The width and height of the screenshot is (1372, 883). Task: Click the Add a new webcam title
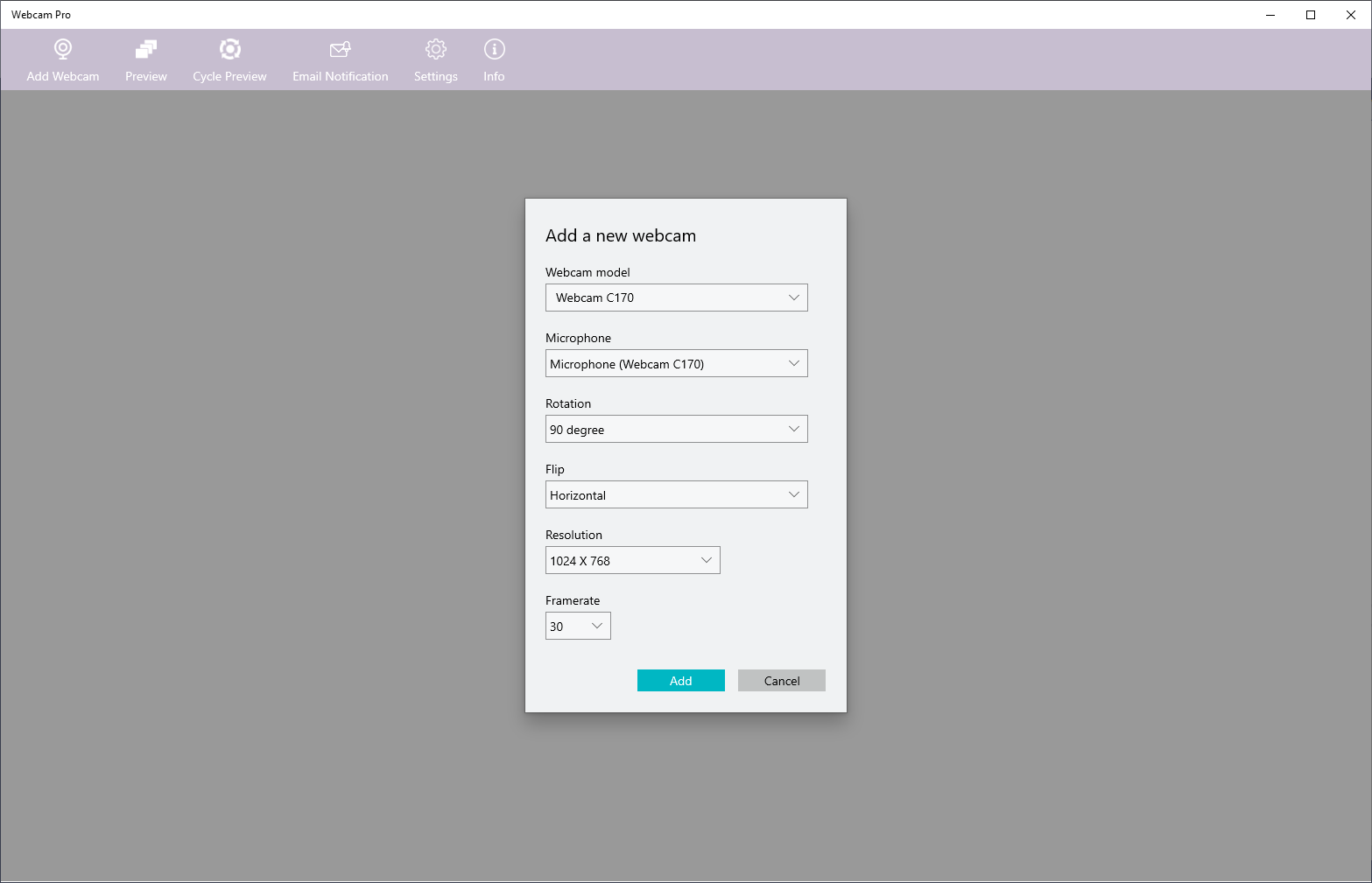click(621, 235)
